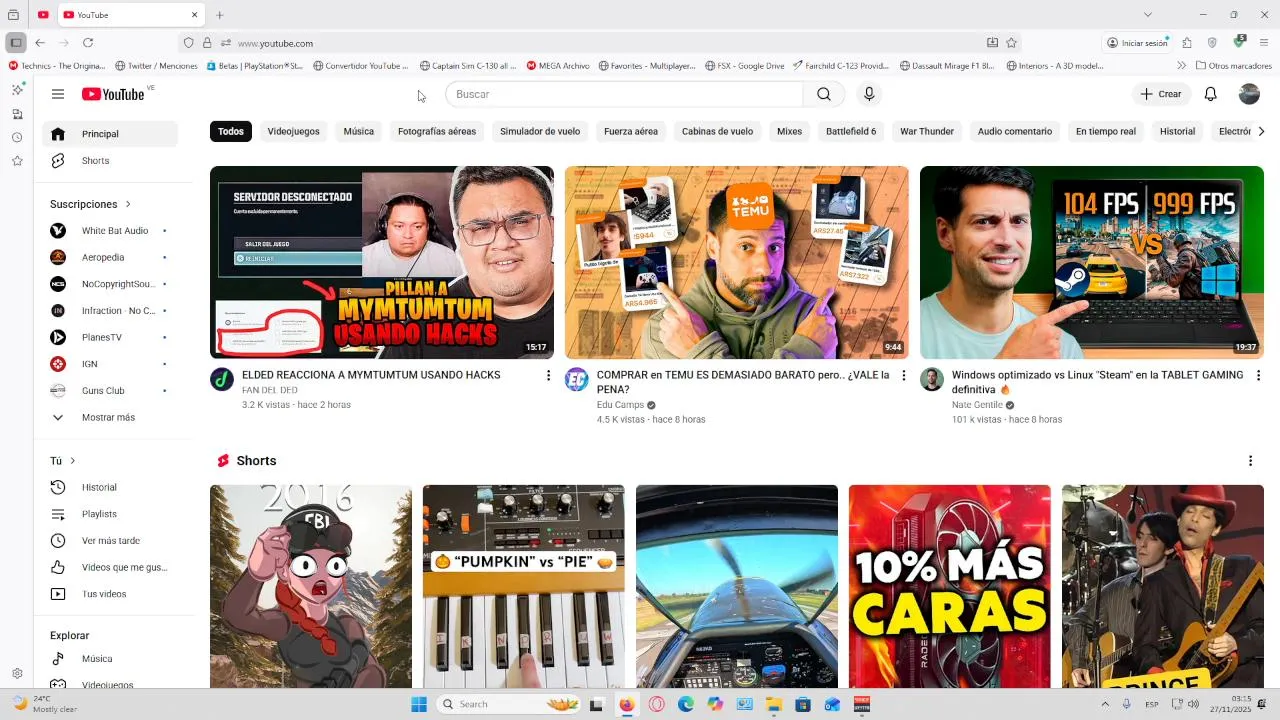Open the green shield extension with badge
This screenshot has width=1280, height=720.
tap(1239, 42)
